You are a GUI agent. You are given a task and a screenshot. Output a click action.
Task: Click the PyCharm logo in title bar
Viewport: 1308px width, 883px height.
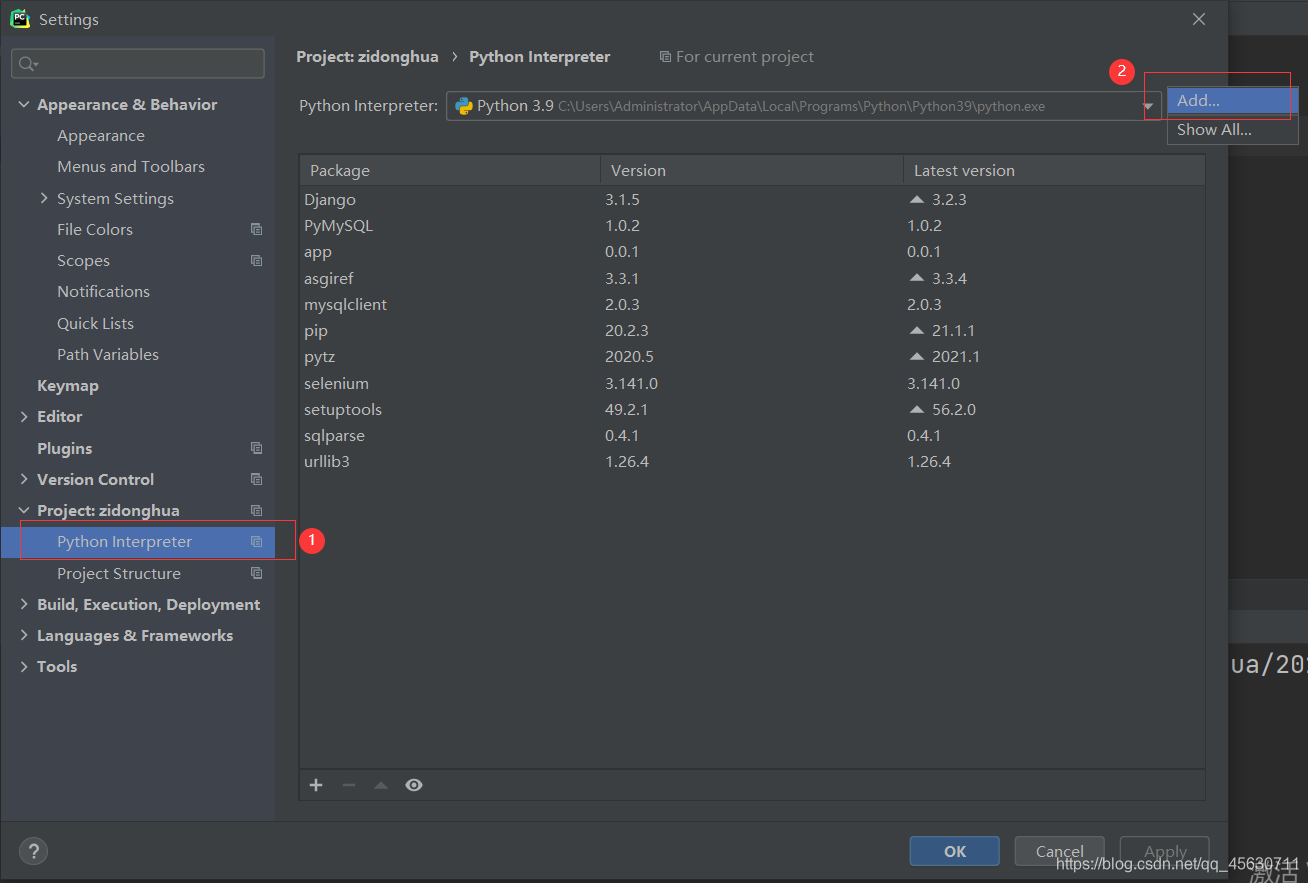pos(20,19)
